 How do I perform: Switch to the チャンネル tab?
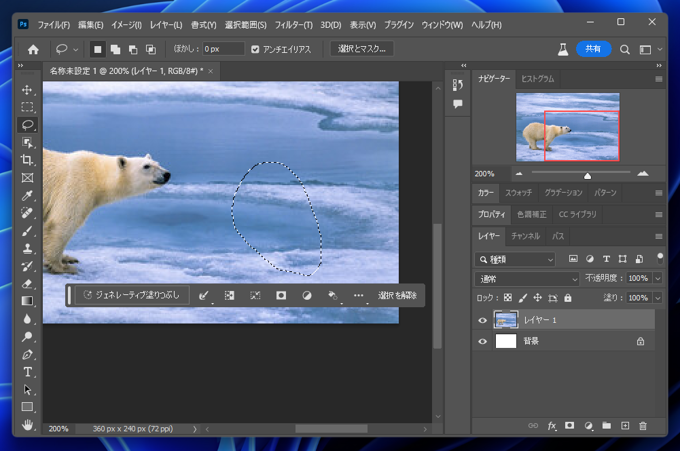[526, 236]
